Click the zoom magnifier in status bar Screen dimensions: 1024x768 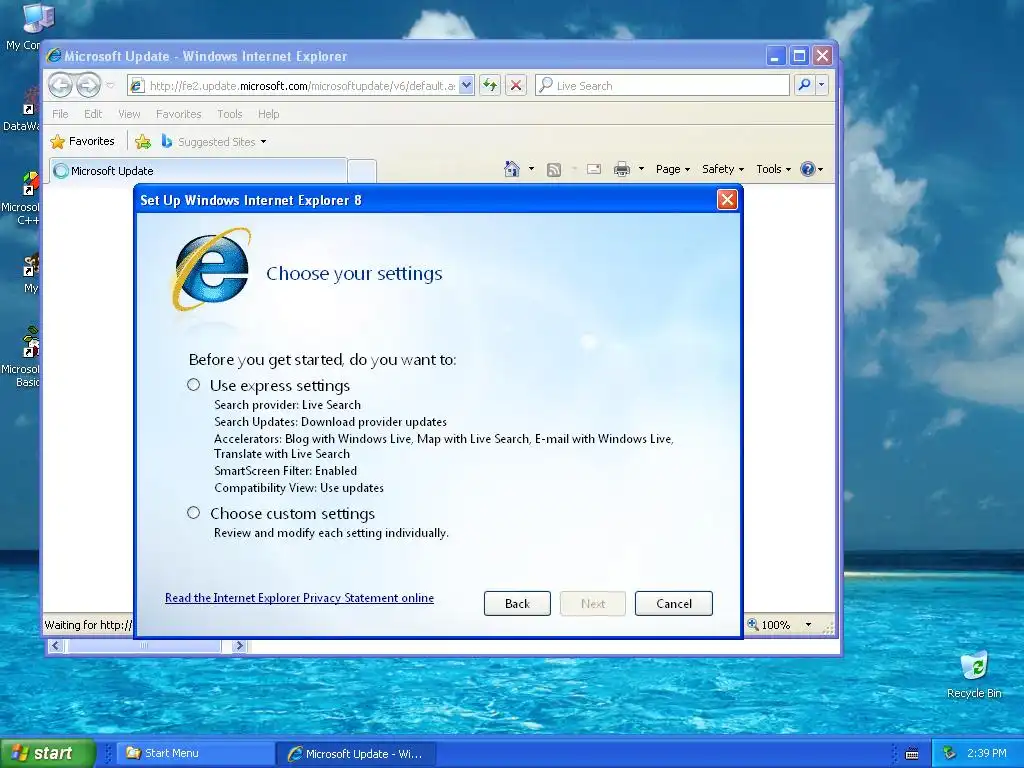[x=753, y=624]
